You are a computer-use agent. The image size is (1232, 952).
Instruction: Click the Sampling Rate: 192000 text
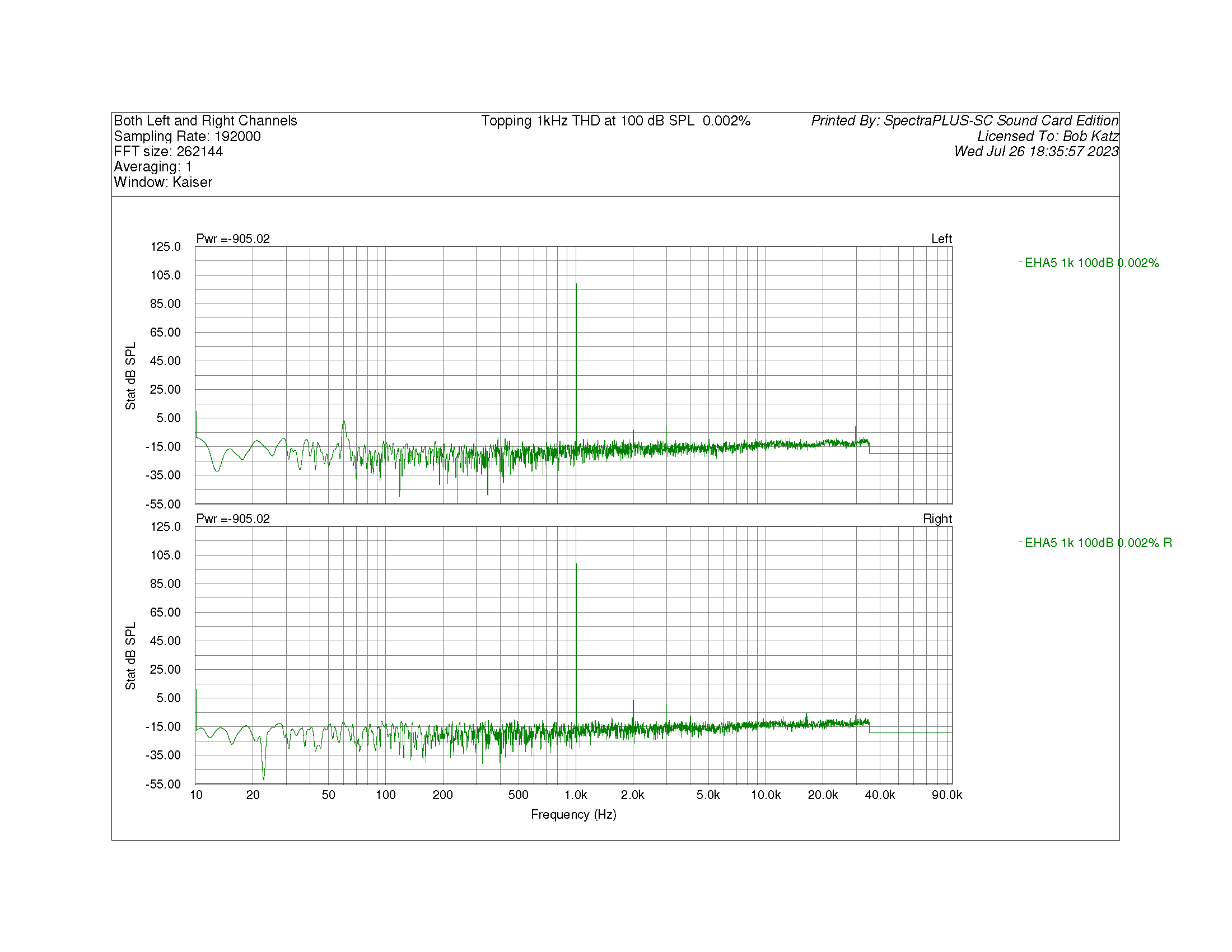click(187, 137)
